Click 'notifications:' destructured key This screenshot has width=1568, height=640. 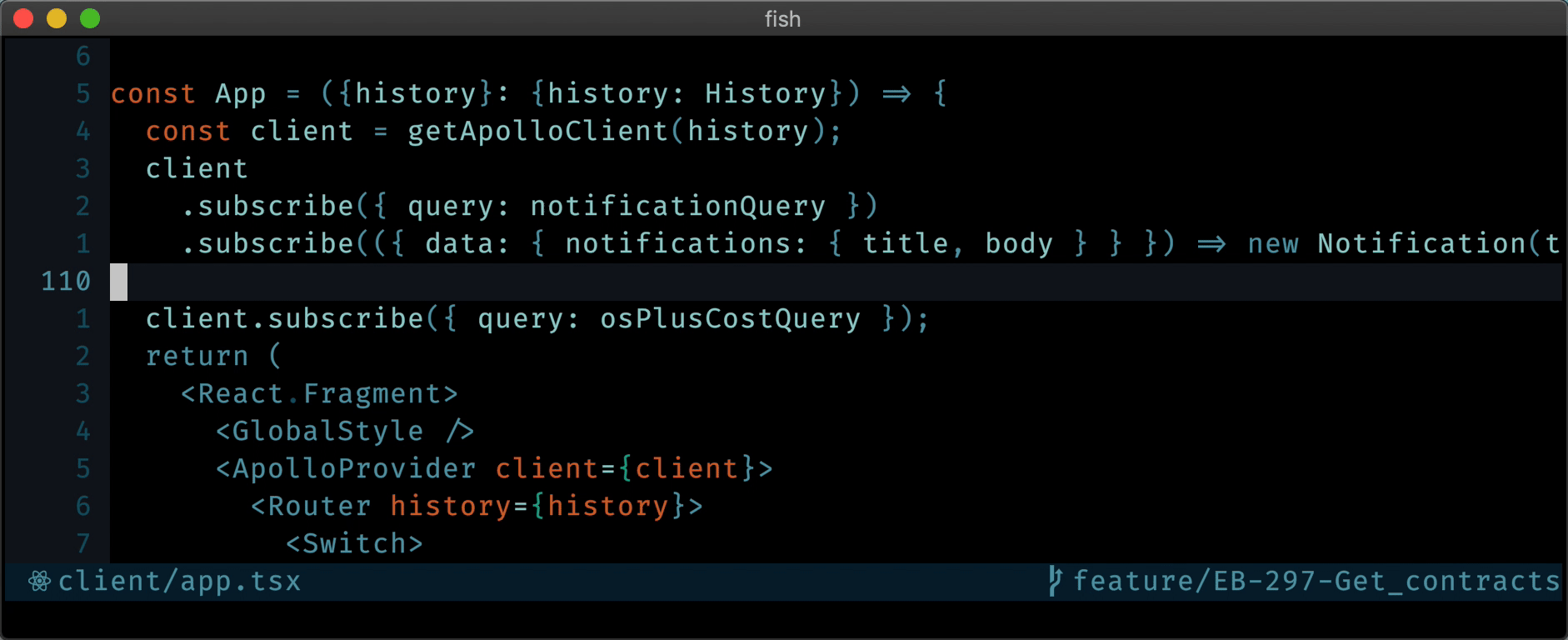click(x=686, y=243)
